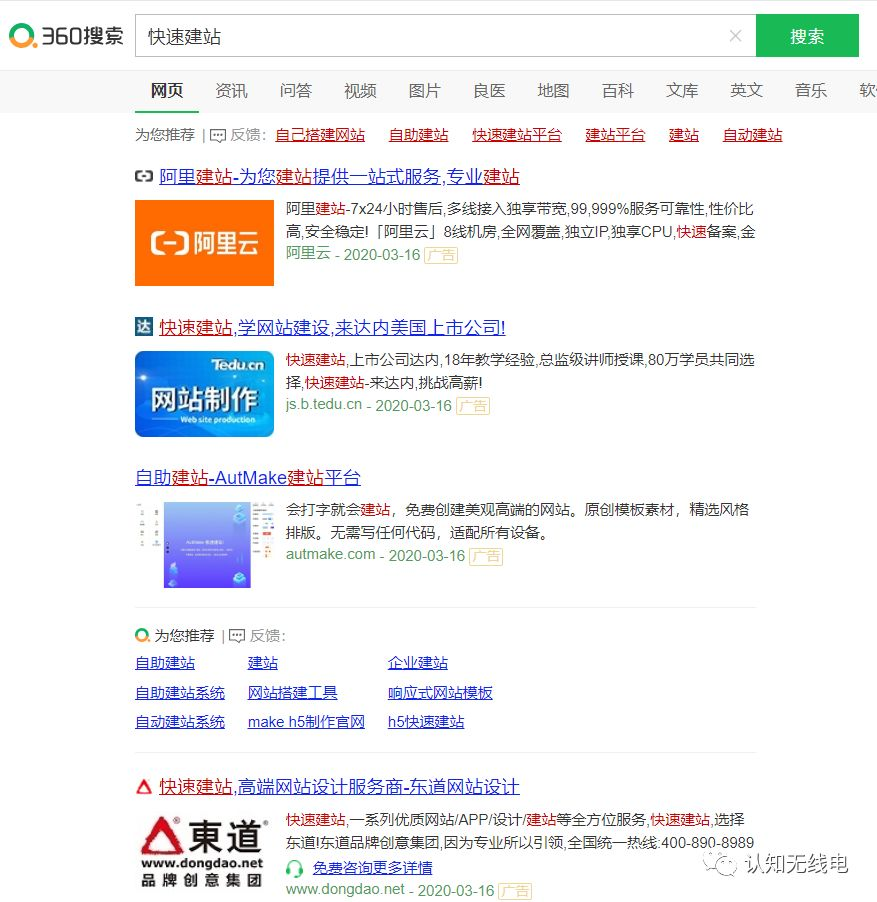
Task: Open the 快速建站,学网站建设 Tedu result title
Action: [332, 328]
